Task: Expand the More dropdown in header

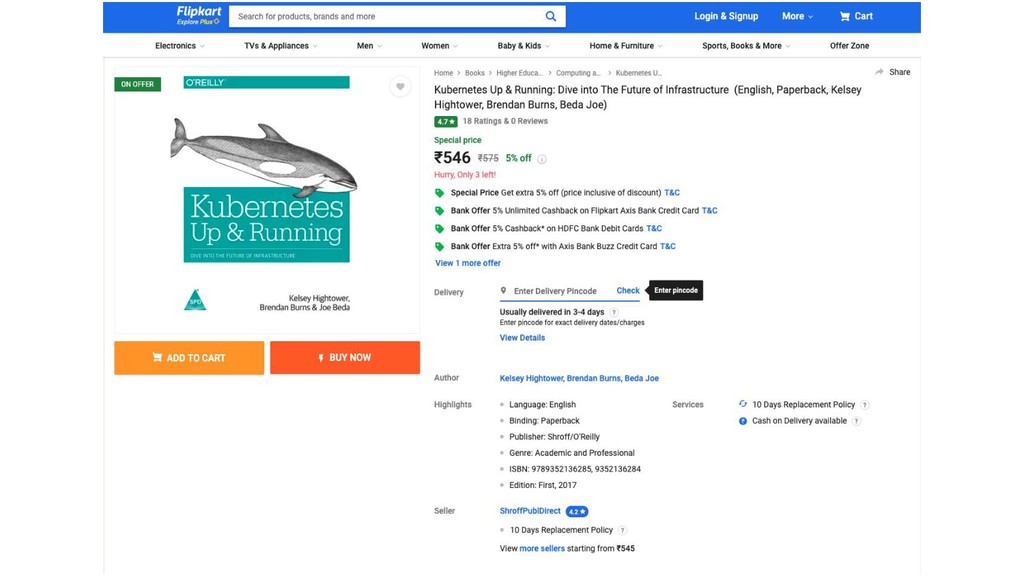Action: click(797, 16)
